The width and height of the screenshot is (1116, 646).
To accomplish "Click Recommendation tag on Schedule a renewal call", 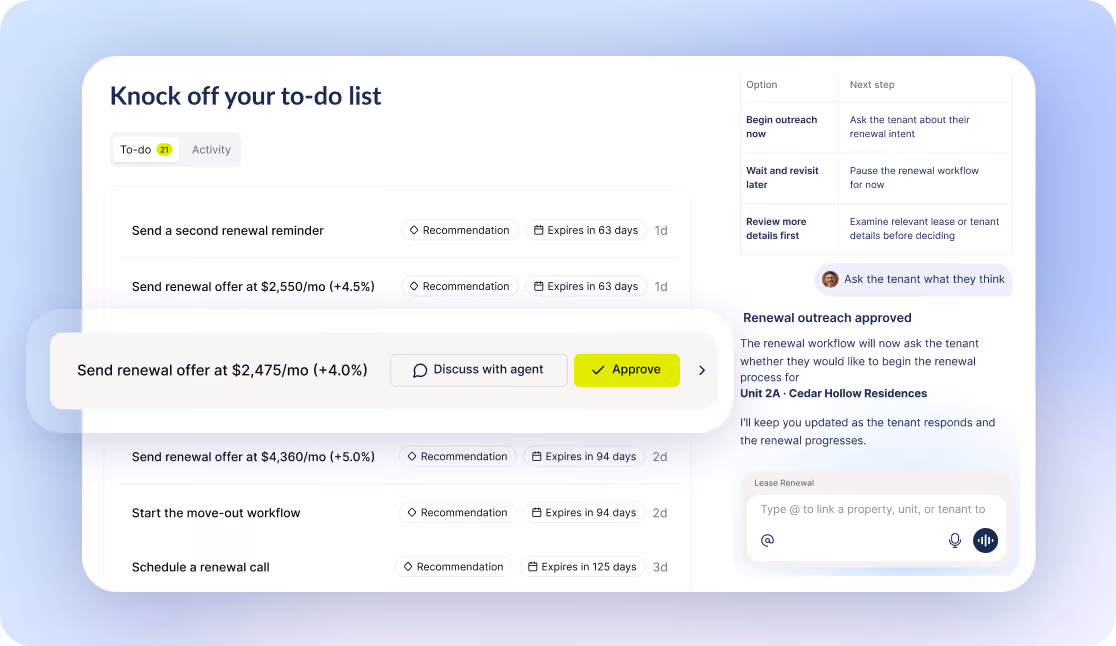I will click(453, 566).
